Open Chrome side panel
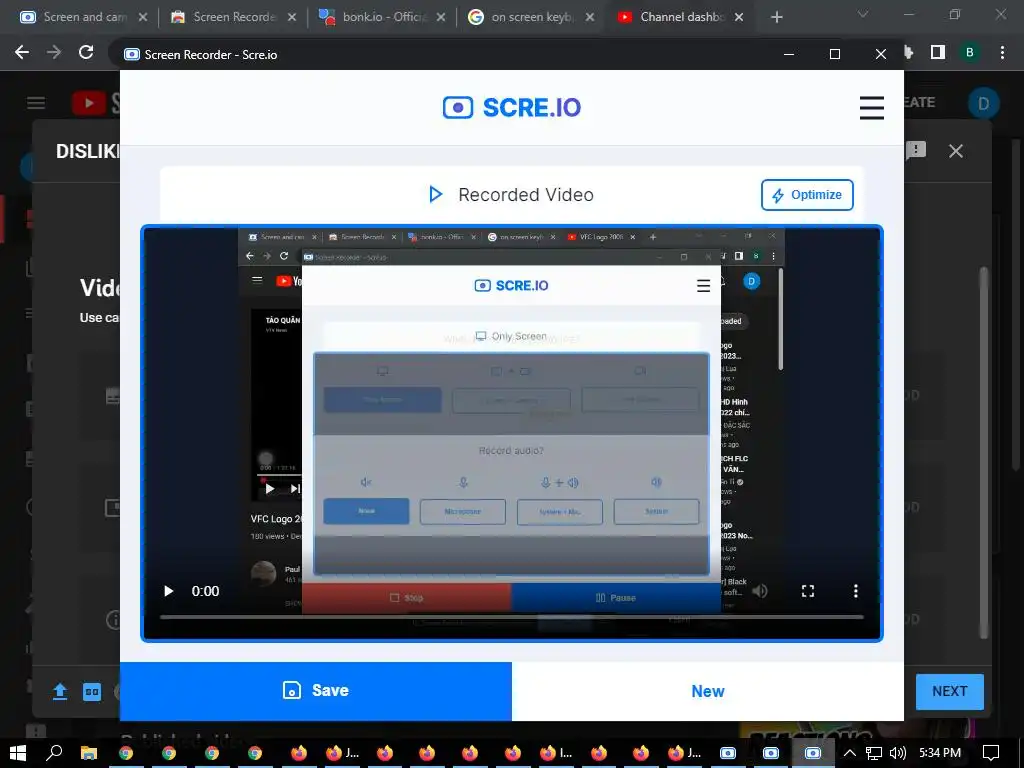Screen dimensions: 1024x768 tap(938, 52)
